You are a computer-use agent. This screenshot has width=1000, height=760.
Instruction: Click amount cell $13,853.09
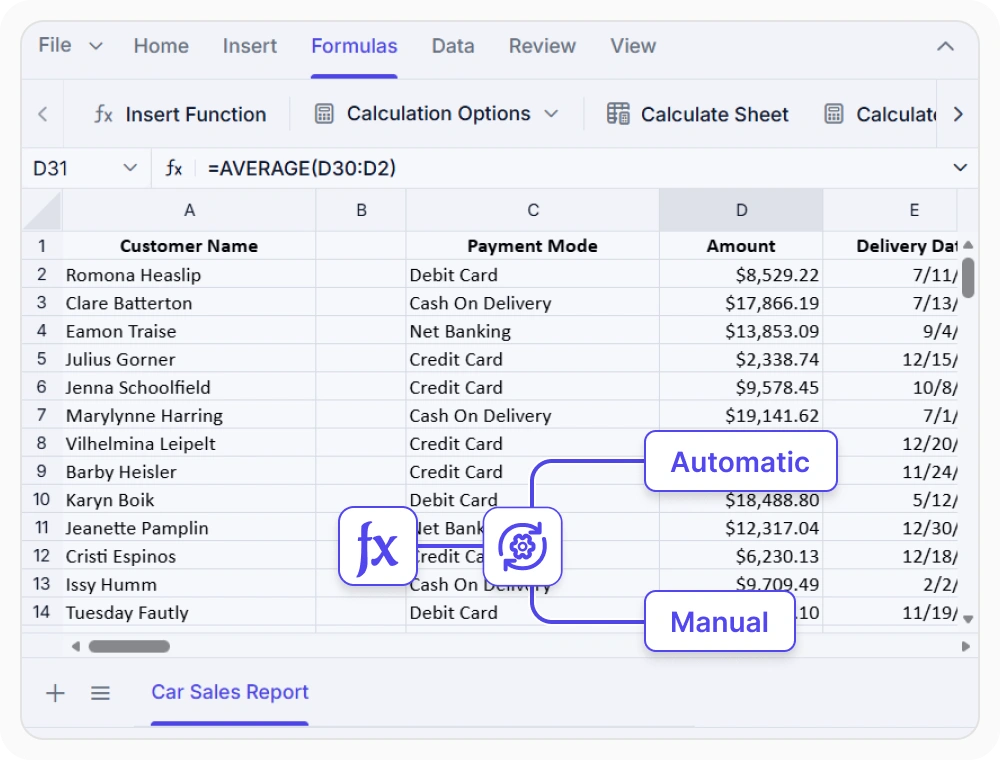[x=741, y=331]
